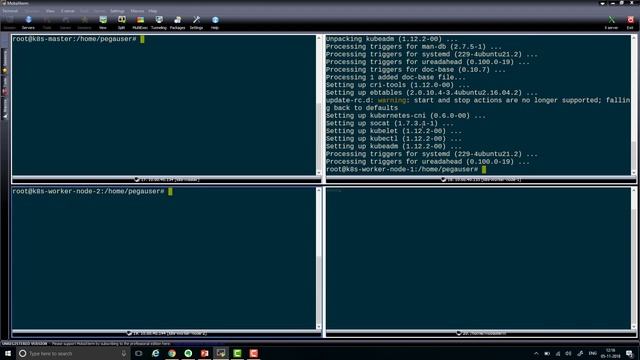Click scroll-up arrow of worker-node-2 pane

tap(319, 190)
